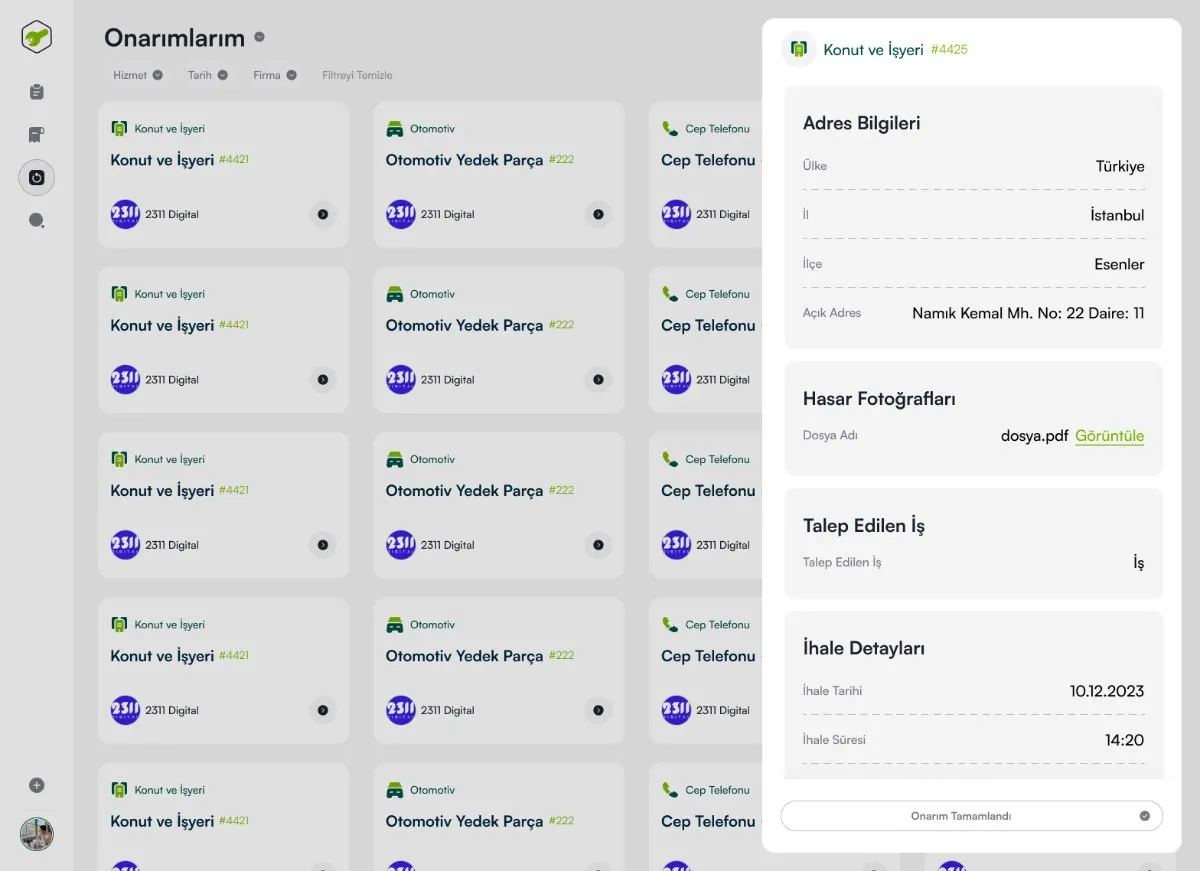This screenshot has height=871, width=1200.
Task: Expand the Onarımlarım title chevron
Action: [260, 37]
